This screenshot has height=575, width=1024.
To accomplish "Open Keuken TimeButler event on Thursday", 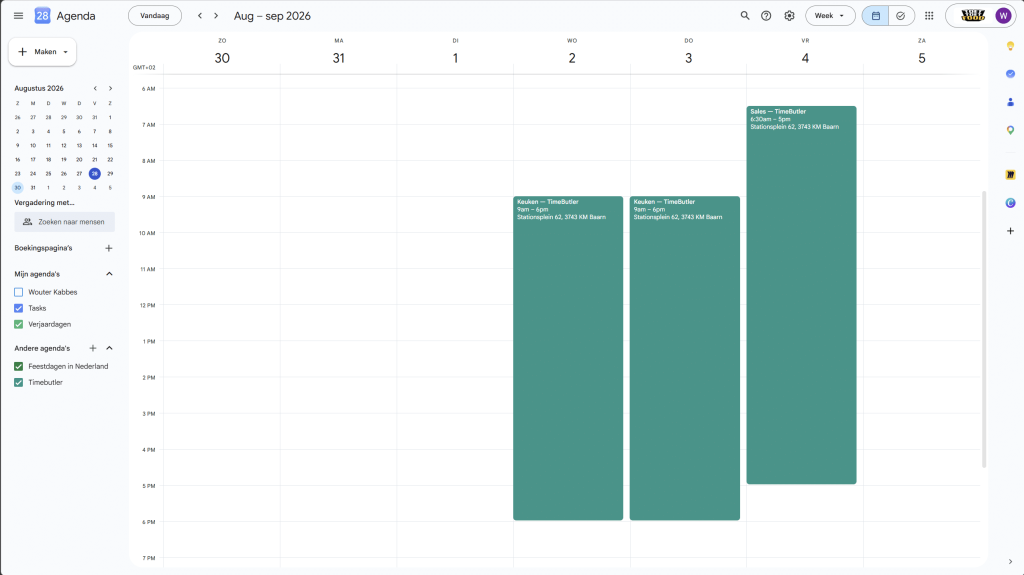I will pos(684,358).
